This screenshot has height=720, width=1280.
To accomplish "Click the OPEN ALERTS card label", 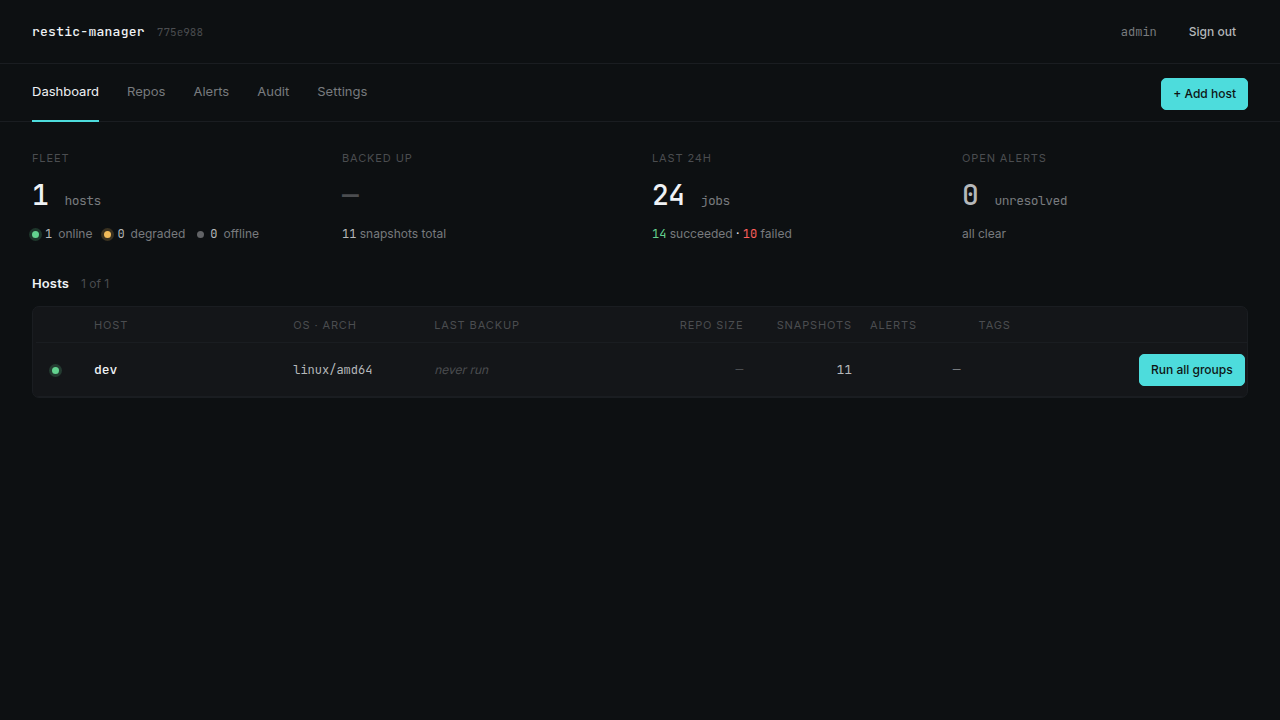I will point(1004,158).
